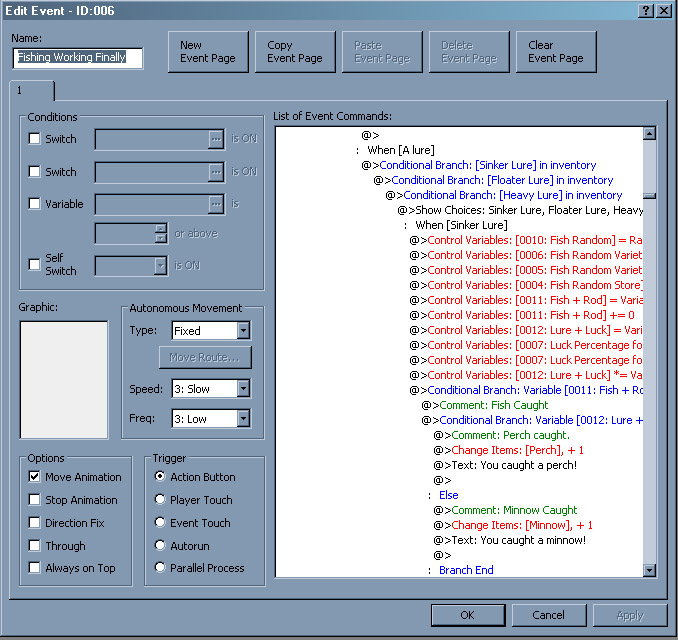Select the Parallel Process trigger
678x640 pixels.
point(160,568)
